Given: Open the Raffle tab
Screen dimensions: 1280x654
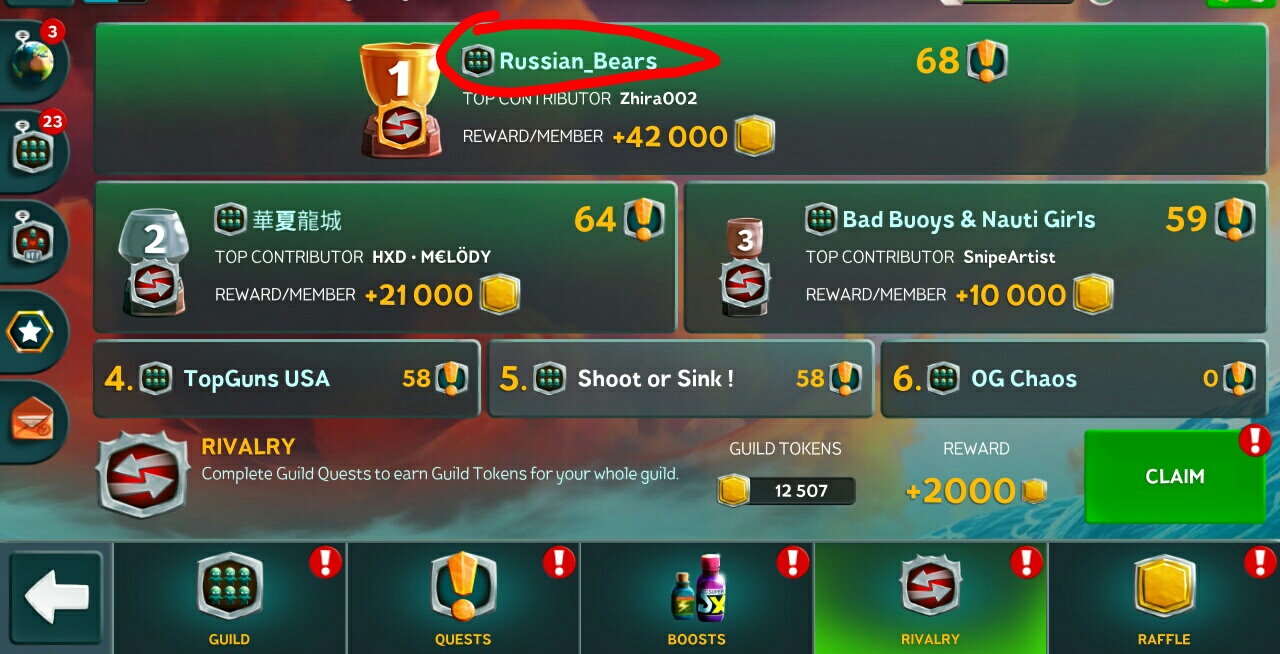Looking at the screenshot, I should (1164, 598).
